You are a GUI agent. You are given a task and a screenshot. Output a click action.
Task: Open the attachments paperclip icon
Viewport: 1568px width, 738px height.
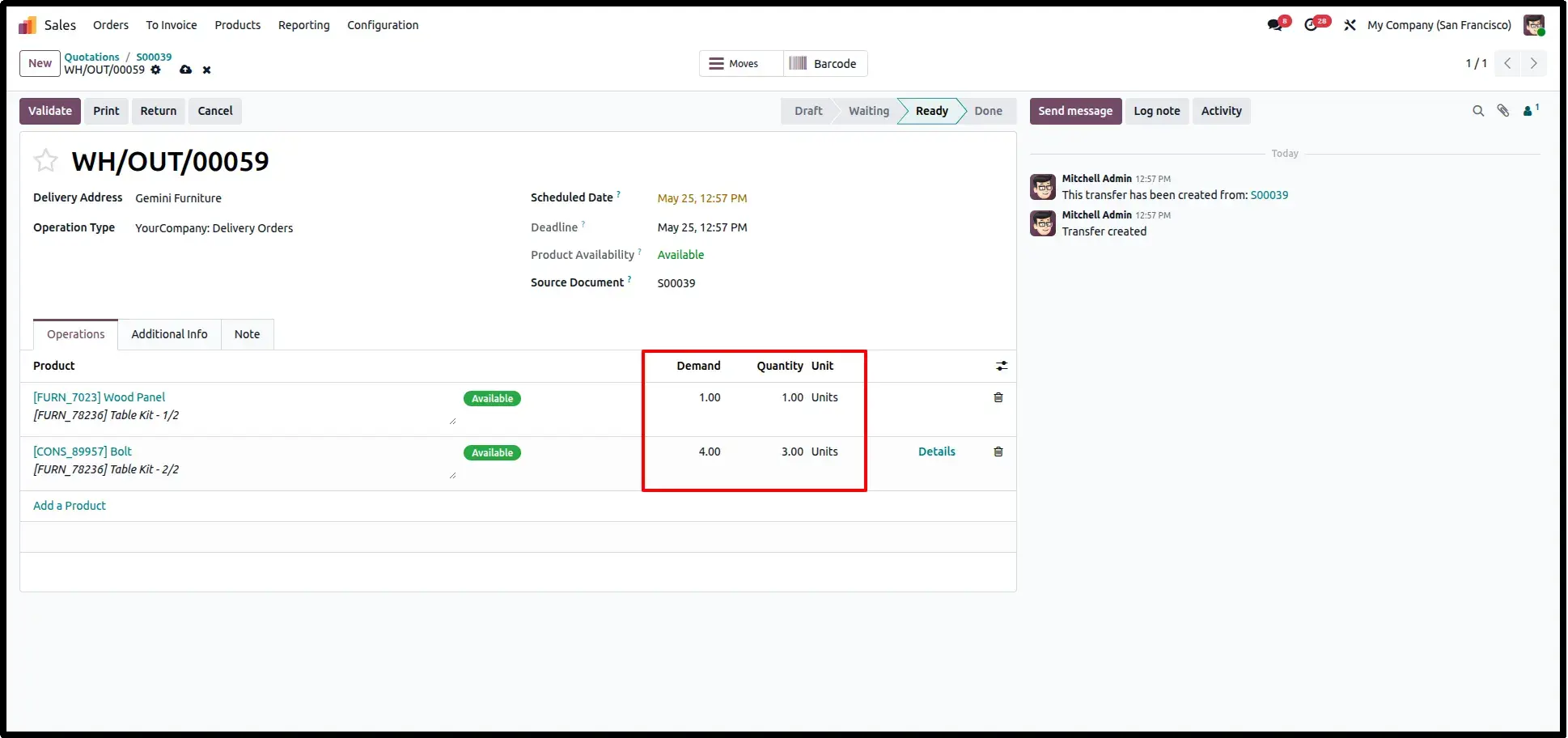(1503, 111)
